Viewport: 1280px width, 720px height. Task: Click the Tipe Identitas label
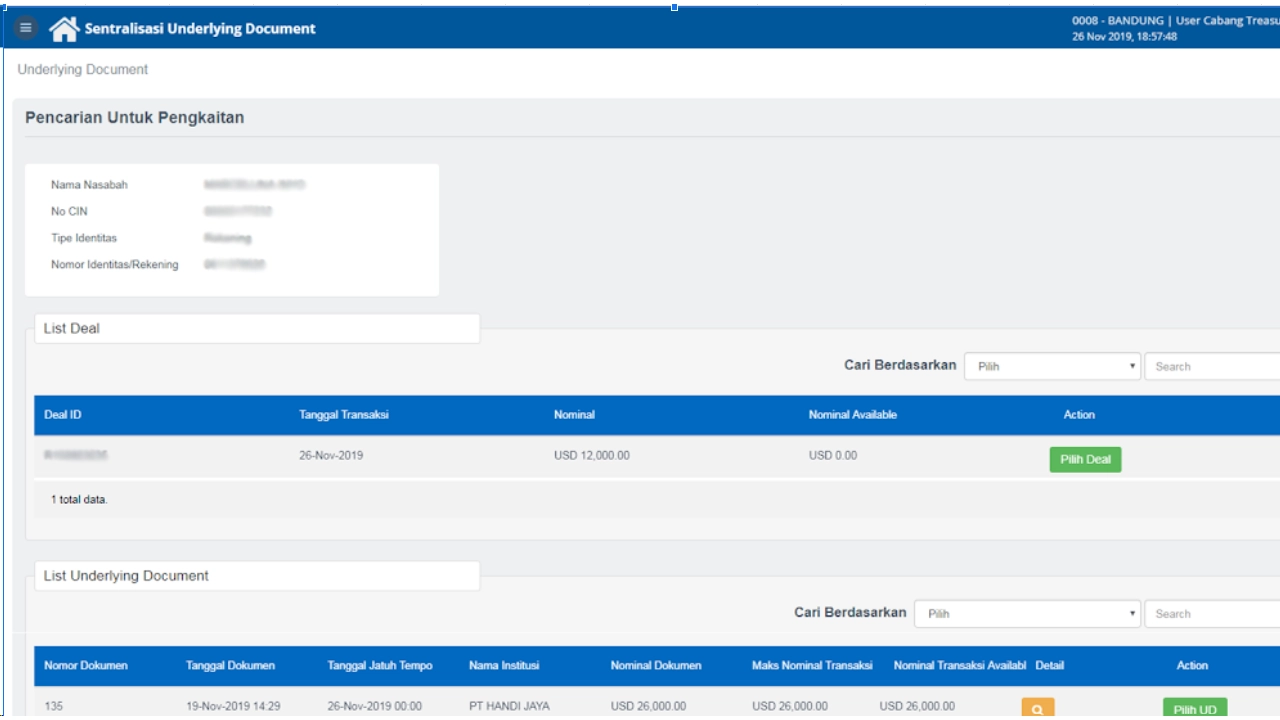(84, 238)
